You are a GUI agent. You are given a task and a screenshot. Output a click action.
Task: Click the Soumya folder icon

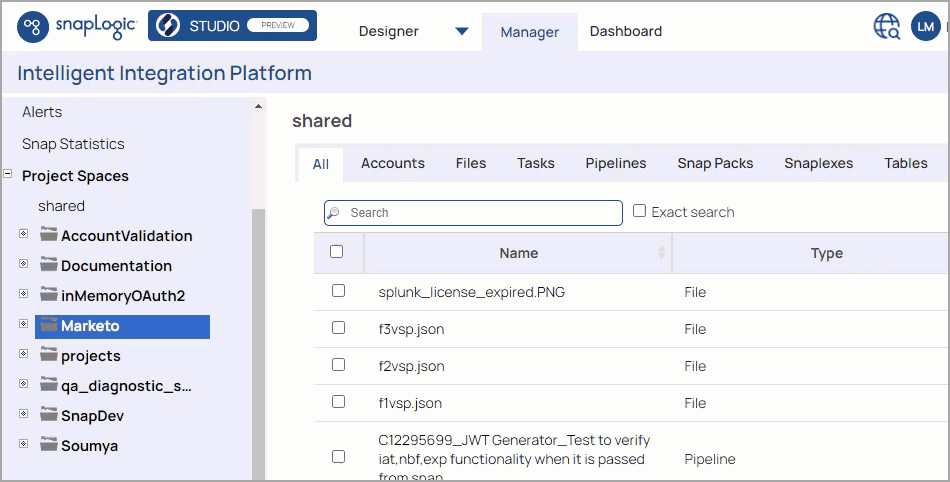[x=49, y=445]
